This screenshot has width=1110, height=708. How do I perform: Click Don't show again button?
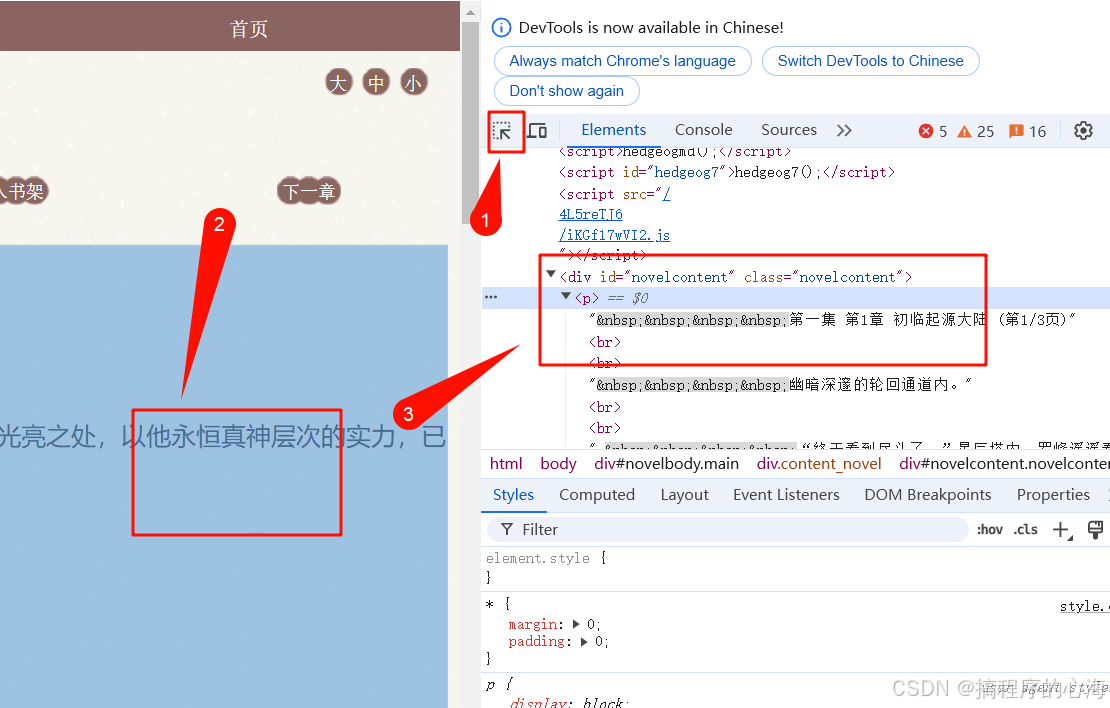point(567,91)
